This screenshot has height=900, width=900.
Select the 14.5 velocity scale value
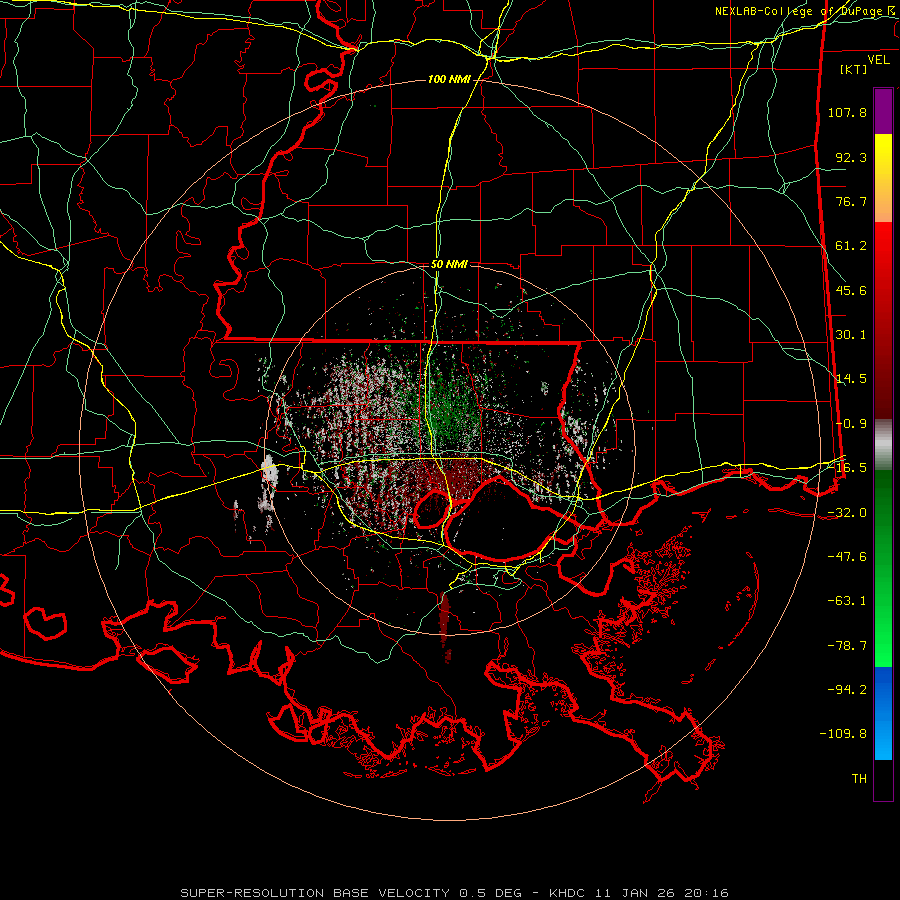pyautogui.click(x=851, y=379)
